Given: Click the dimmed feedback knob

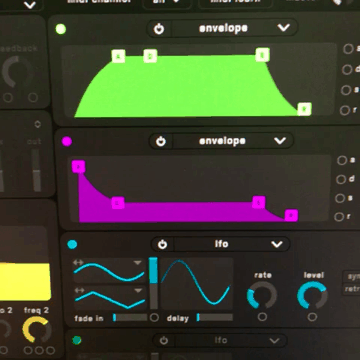Looking at the screenshot, I should (x=17, y=71).
